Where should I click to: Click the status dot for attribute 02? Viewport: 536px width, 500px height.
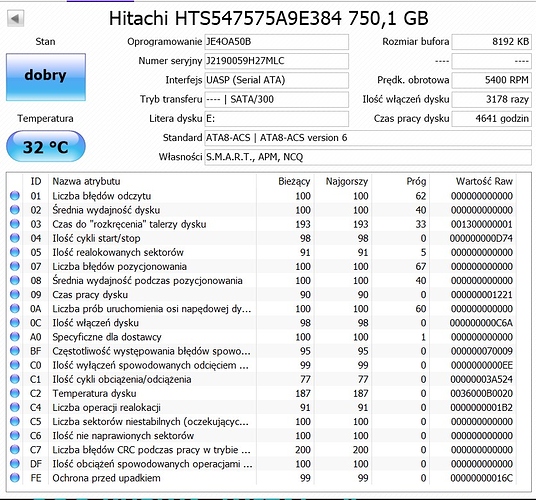pos(15,210)
